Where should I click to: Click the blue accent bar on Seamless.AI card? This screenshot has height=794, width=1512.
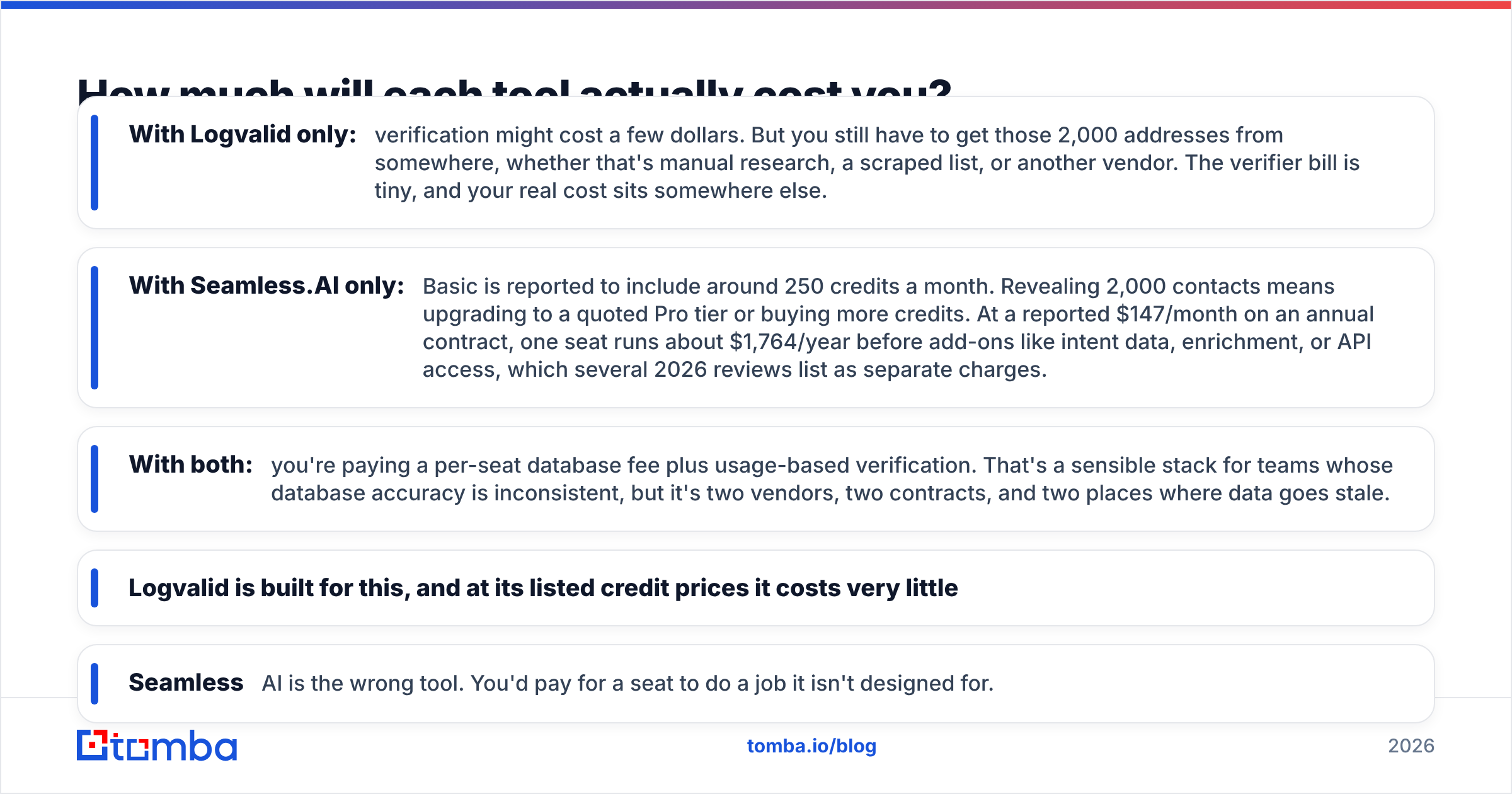94,328
